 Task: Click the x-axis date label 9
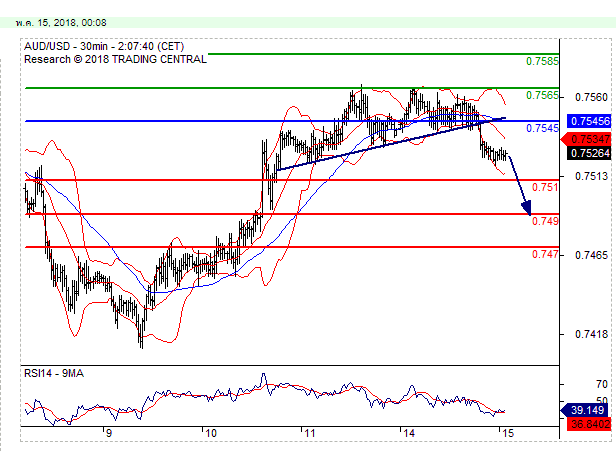click(109, 433)
